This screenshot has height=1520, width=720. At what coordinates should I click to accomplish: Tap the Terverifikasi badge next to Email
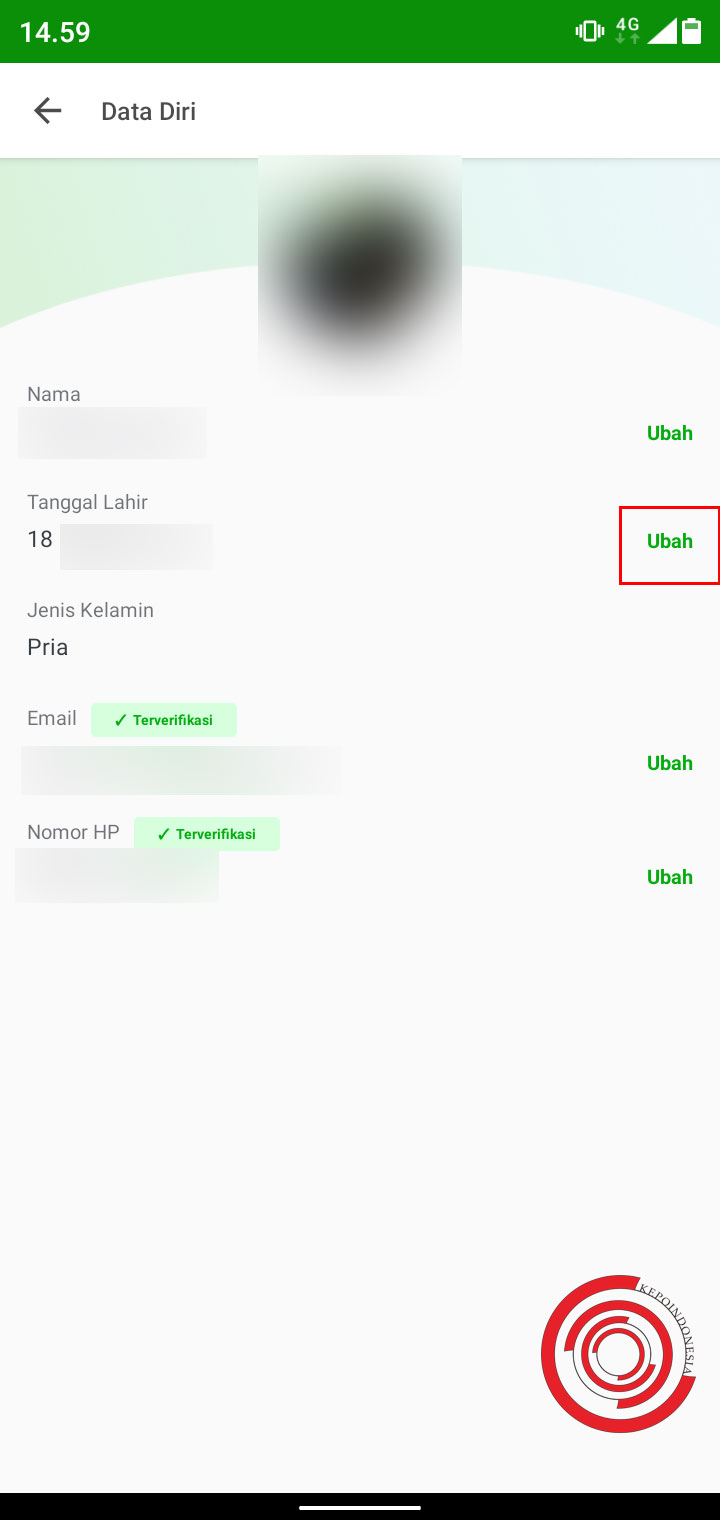point(164,719)
